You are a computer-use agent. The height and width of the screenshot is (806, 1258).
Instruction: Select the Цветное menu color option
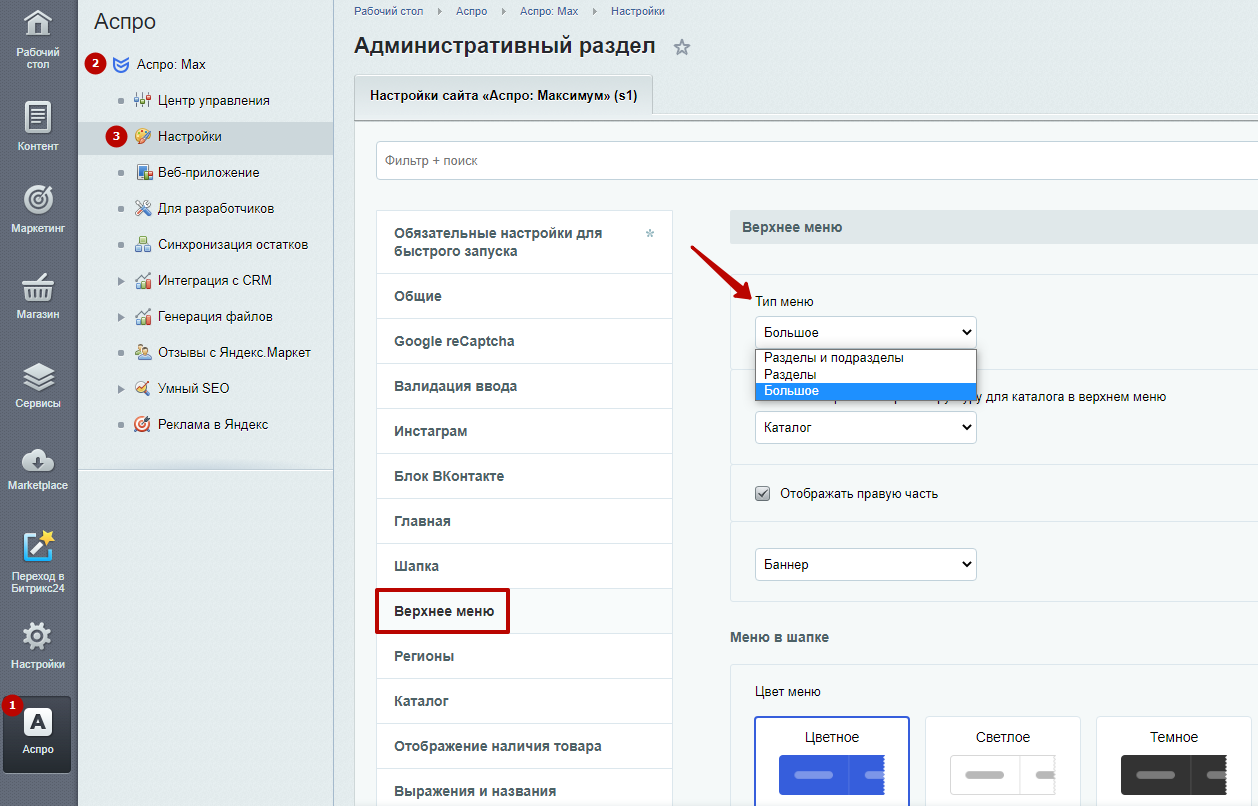point(832,760)
